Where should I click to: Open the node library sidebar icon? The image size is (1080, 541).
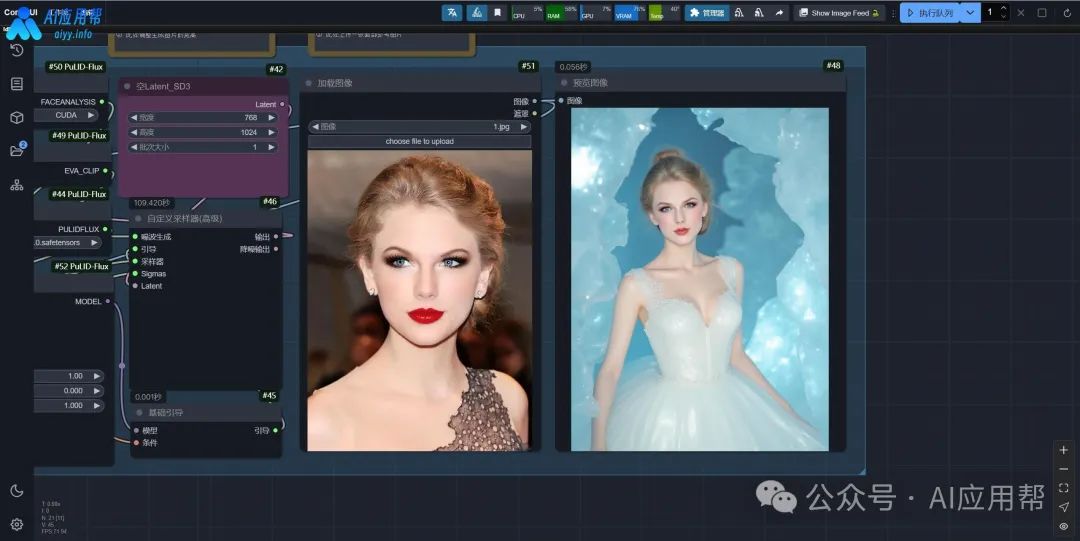[17, 83]
